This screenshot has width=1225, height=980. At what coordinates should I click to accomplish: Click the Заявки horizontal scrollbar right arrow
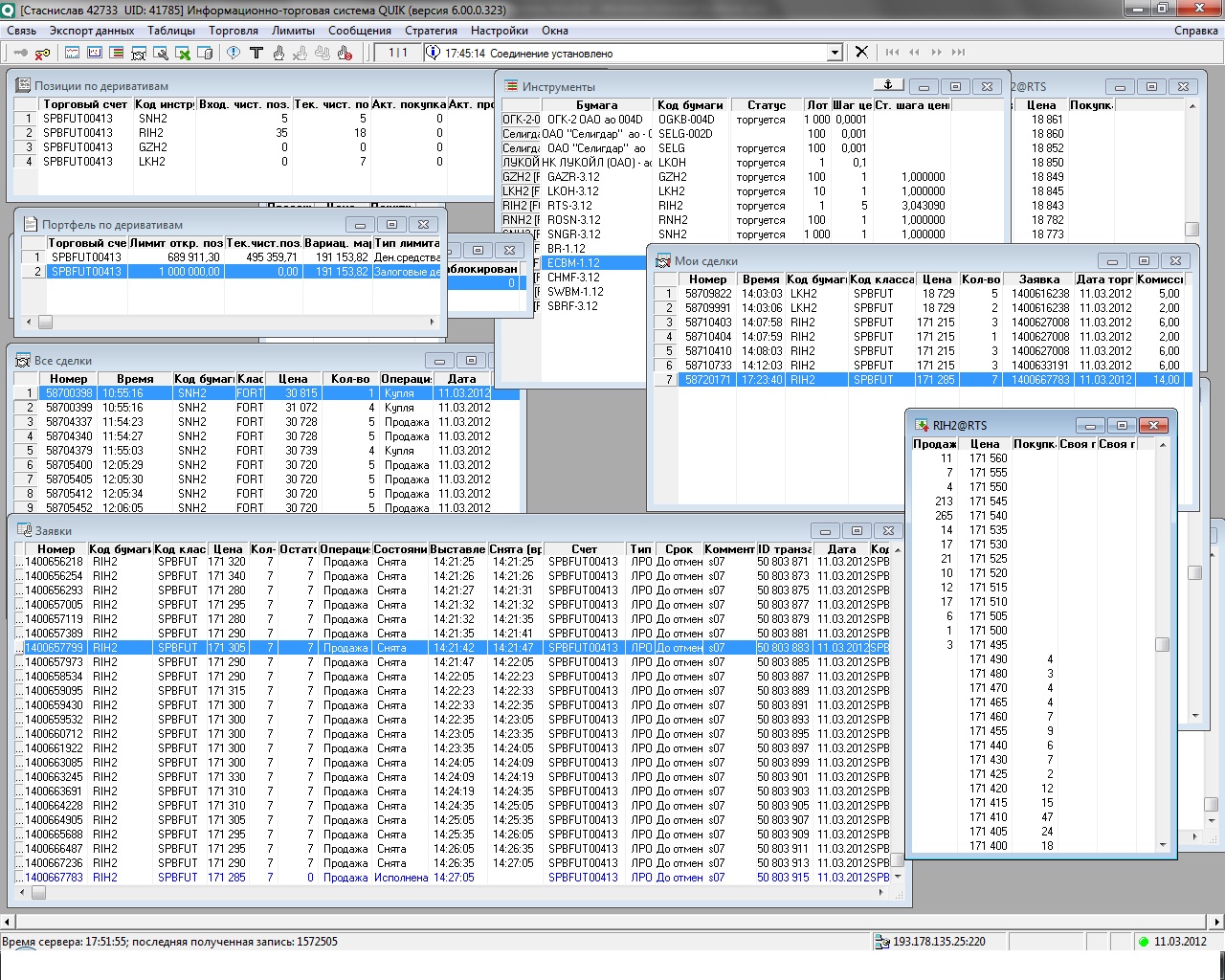(882, 892)
